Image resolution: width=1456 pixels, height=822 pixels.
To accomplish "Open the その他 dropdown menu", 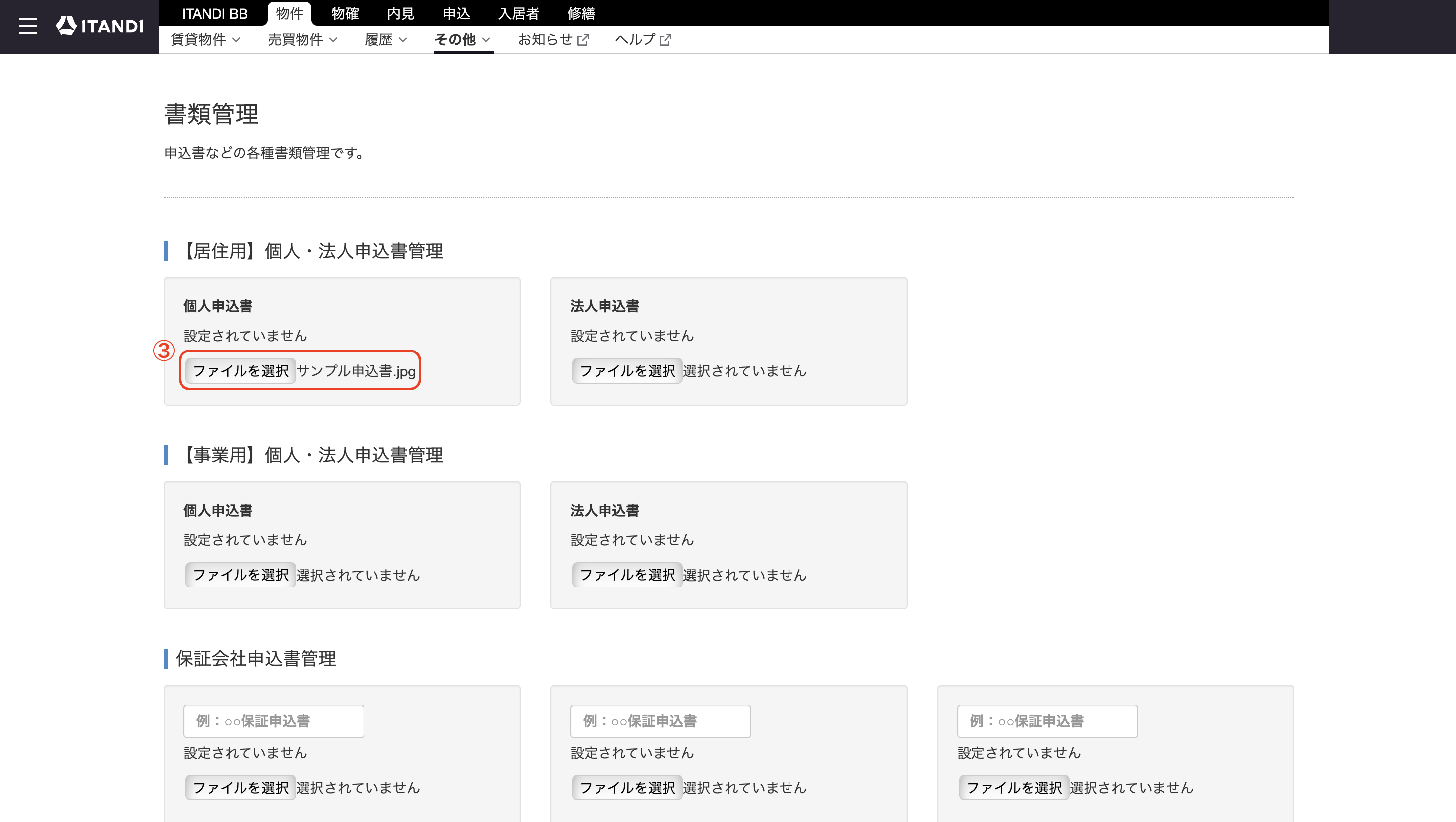I will pos(463,40).
